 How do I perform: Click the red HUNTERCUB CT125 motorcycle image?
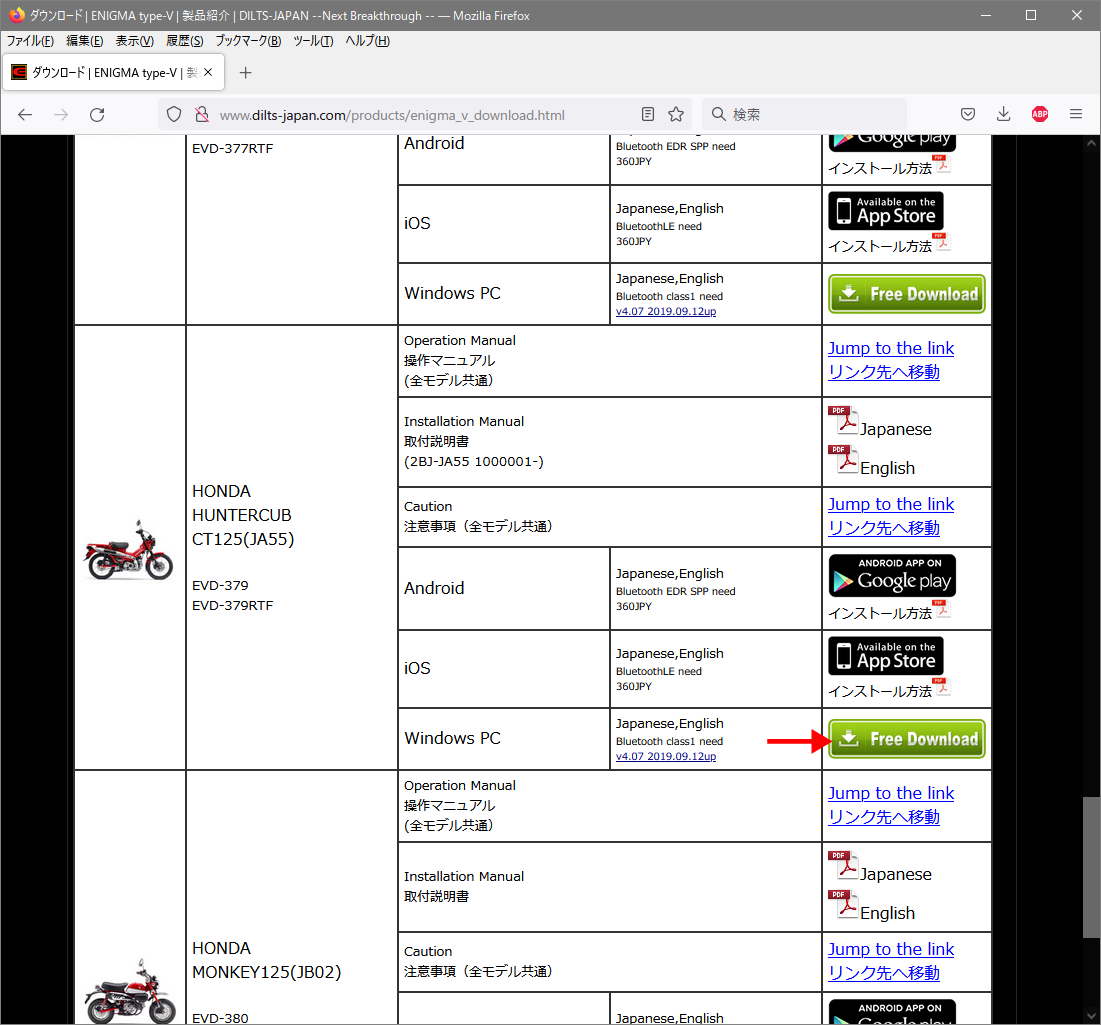point(129,550)
